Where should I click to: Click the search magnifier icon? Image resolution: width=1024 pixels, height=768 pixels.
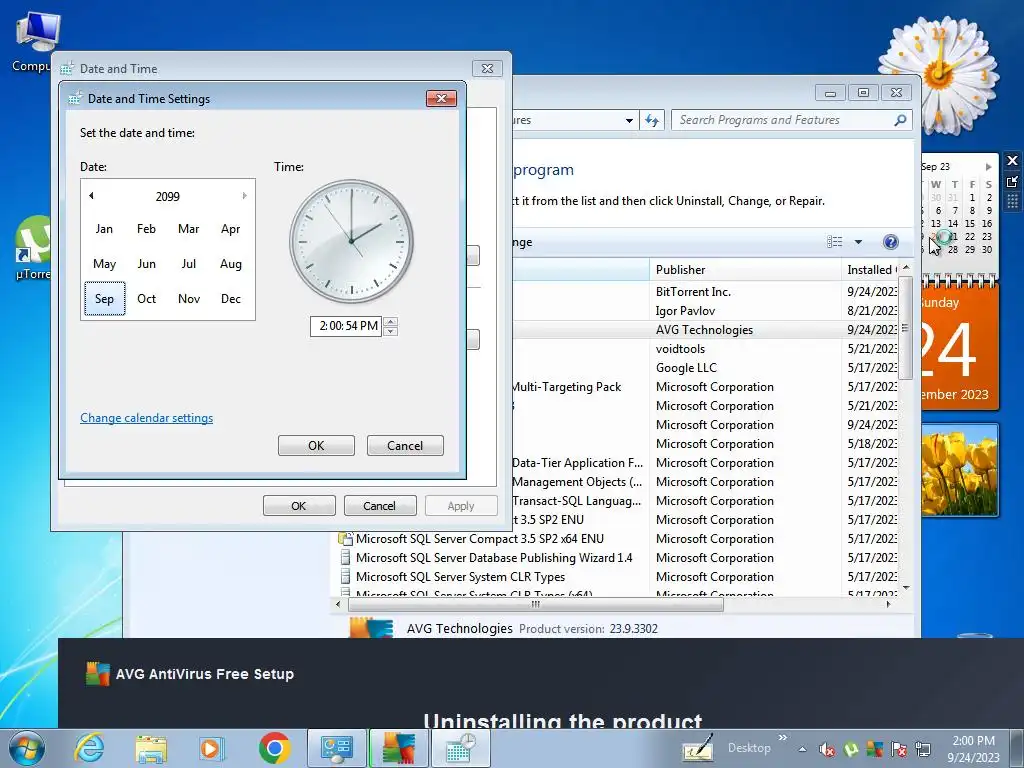pyautogui.click(x=900, y=120)
